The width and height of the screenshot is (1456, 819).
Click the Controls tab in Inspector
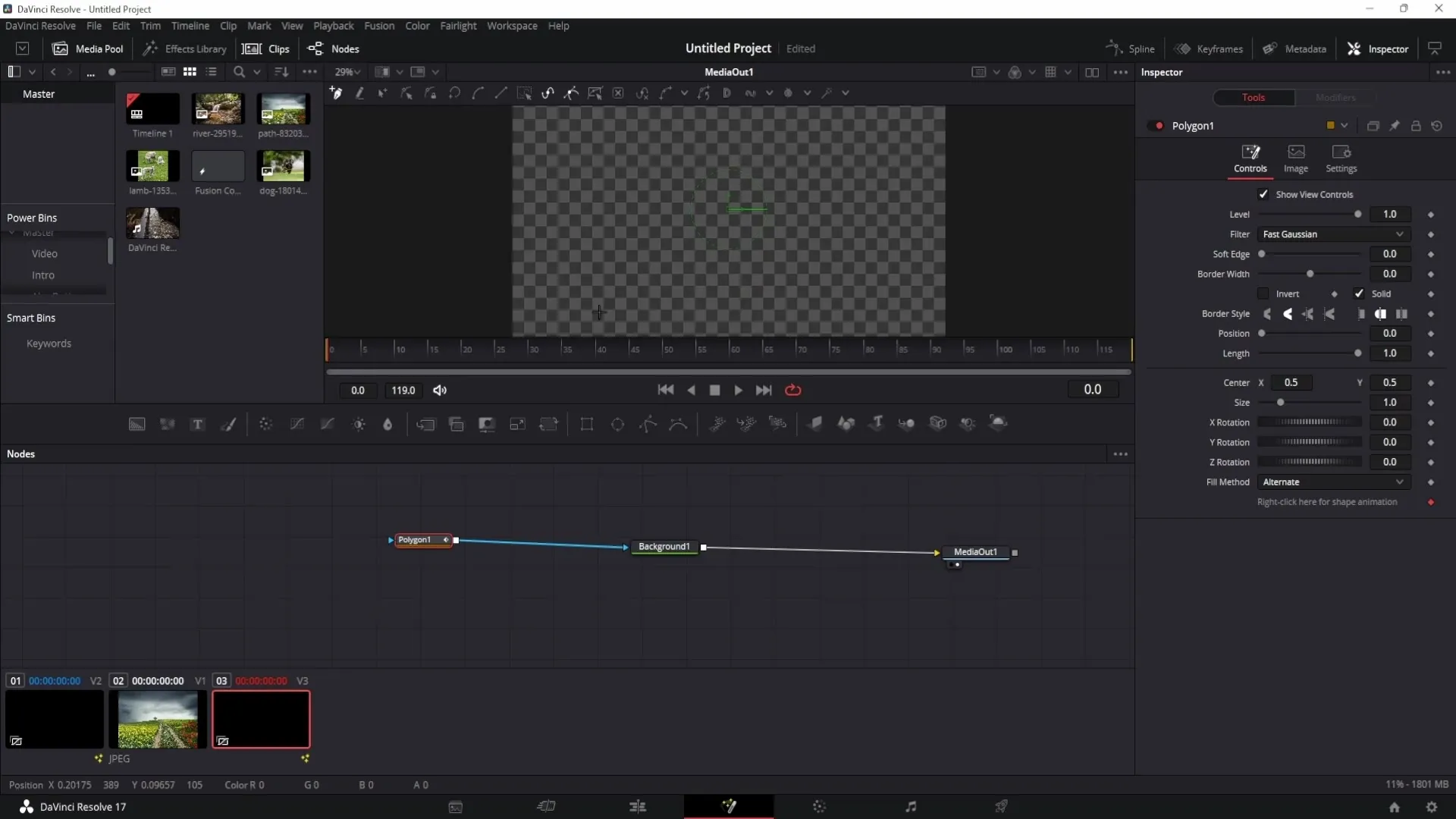click(x=1250, y=158)
